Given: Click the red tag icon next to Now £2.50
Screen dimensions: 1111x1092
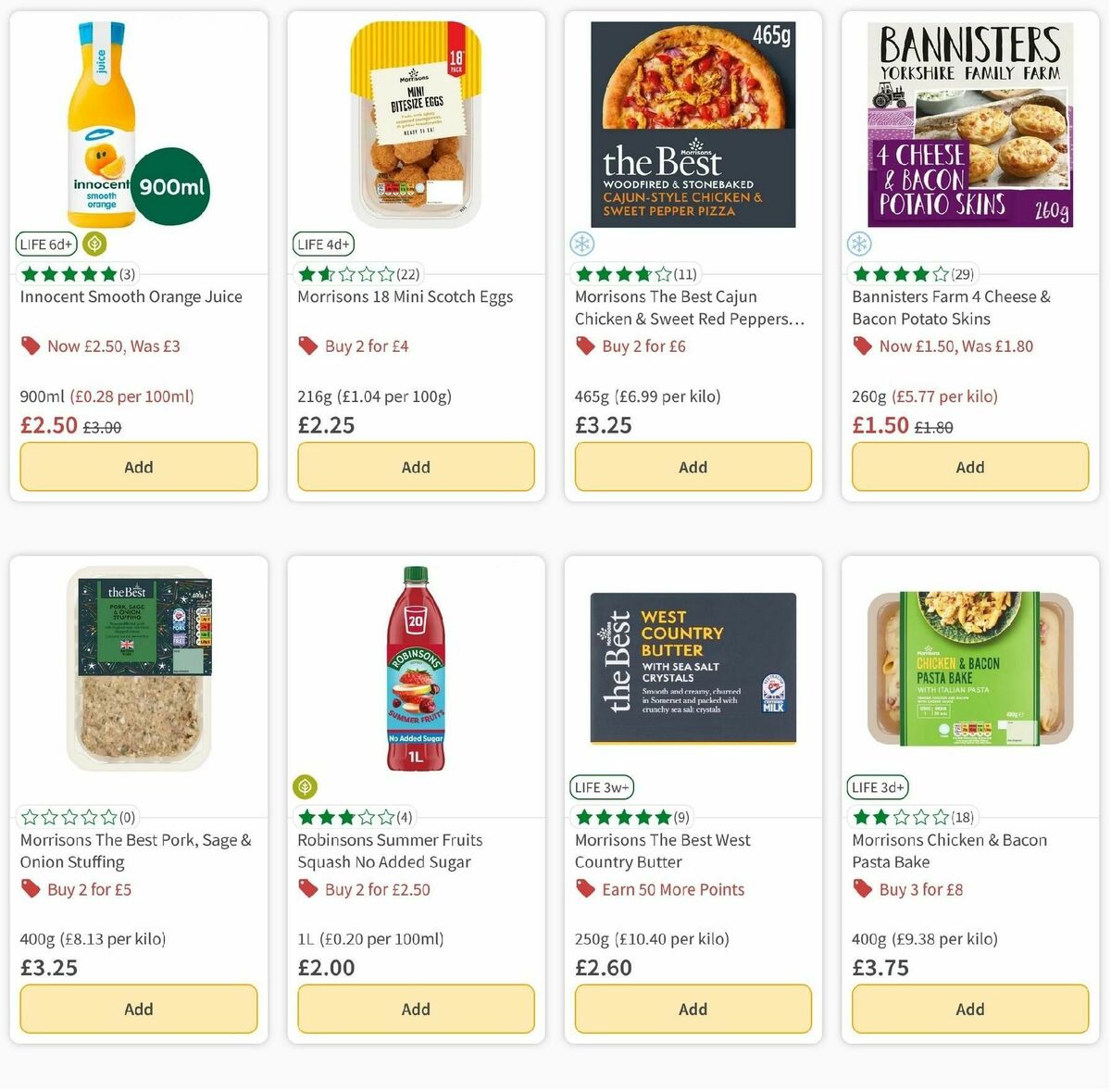Looking at the screenshot, I should (x=30, y=345).
